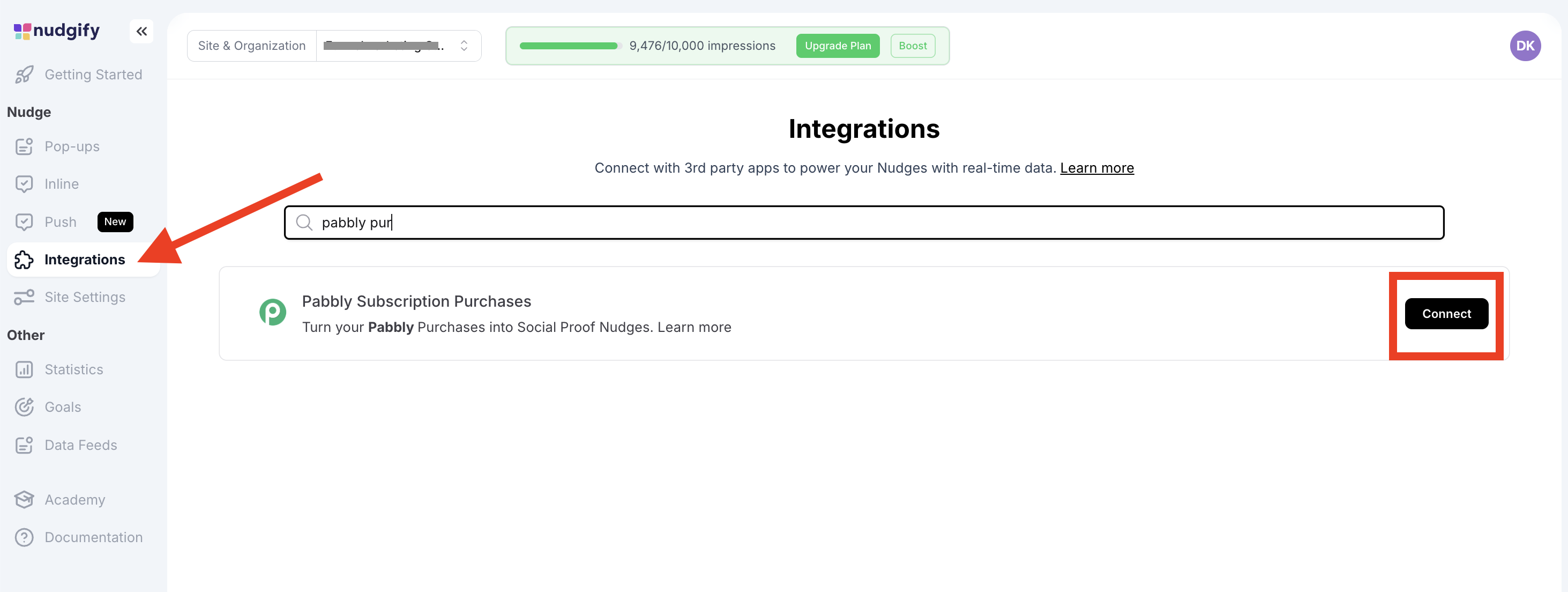Open the Integrations menu item
Image resolution: width=1568 pixels, height=592 pixels.
85,260
